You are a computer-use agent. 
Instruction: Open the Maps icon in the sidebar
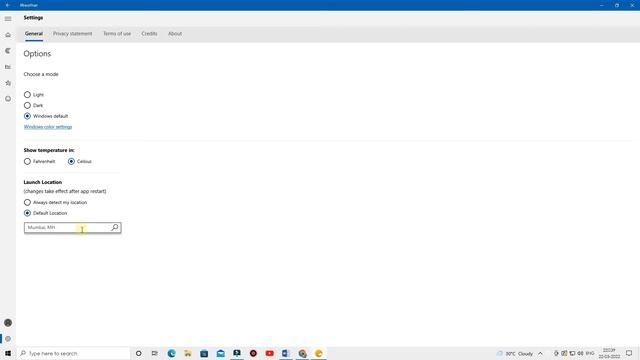8,51
